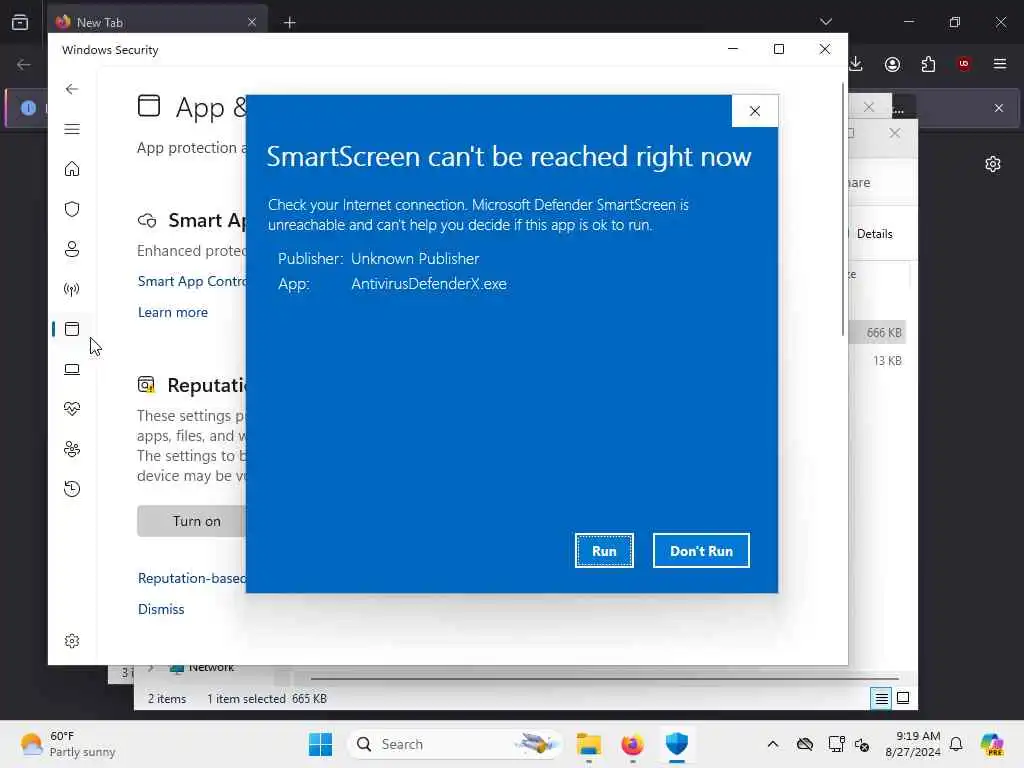
Task: Select the New Tab browser tab
Action: coord(157,22)
